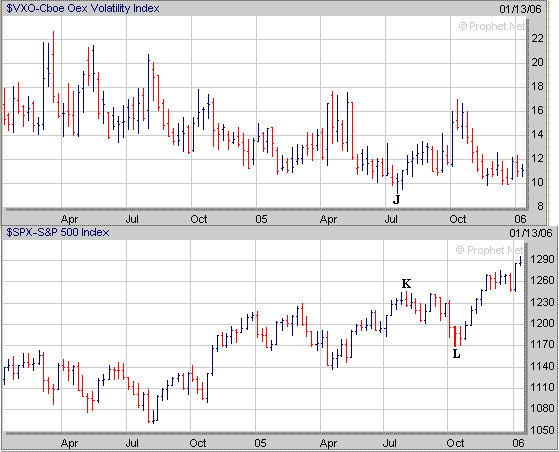
Task: Click the 8 value on the VXO axis
Action: coord(540,206)
